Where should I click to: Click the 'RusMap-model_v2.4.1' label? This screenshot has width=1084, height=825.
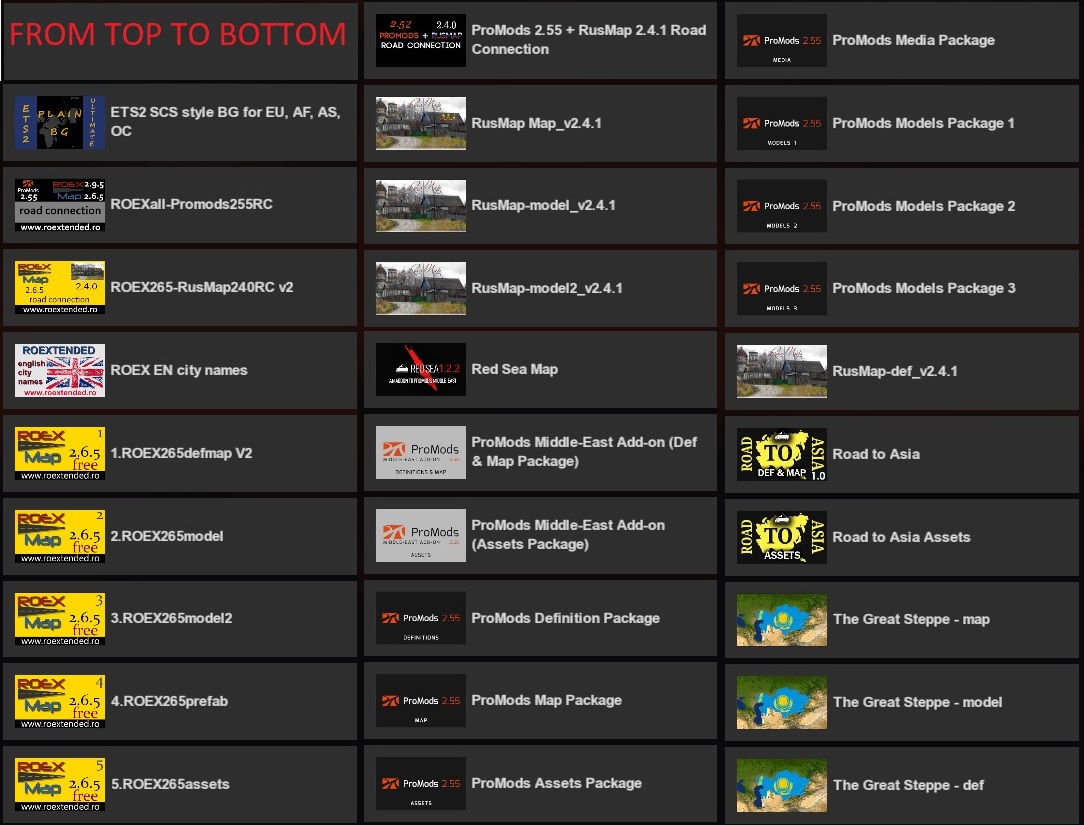543,205
